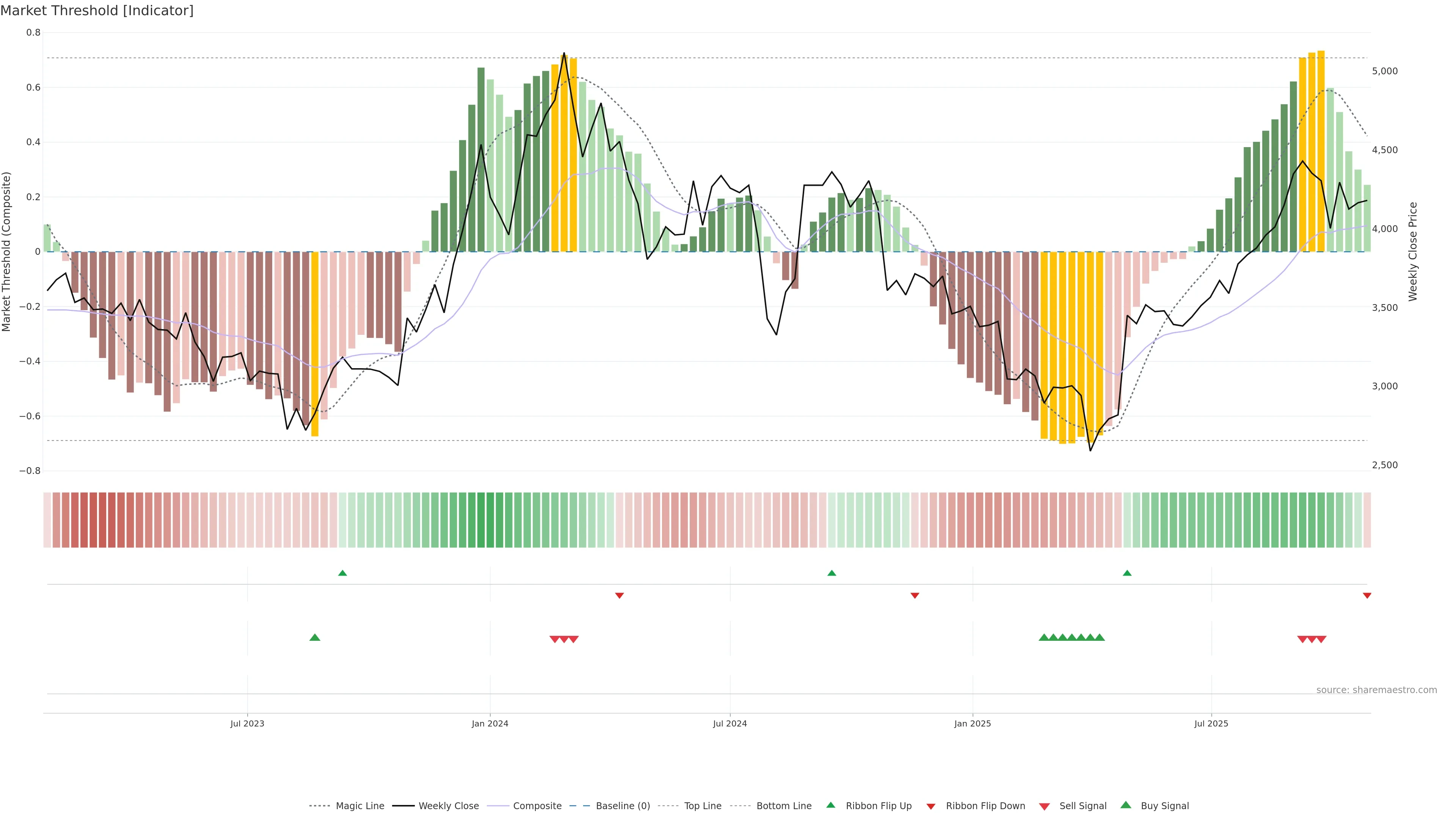Viewport: 1456px width, 819px height.
Task: Click last Sell Signal triangle in 2025 cluster
Action: [x=1321, y=639]
